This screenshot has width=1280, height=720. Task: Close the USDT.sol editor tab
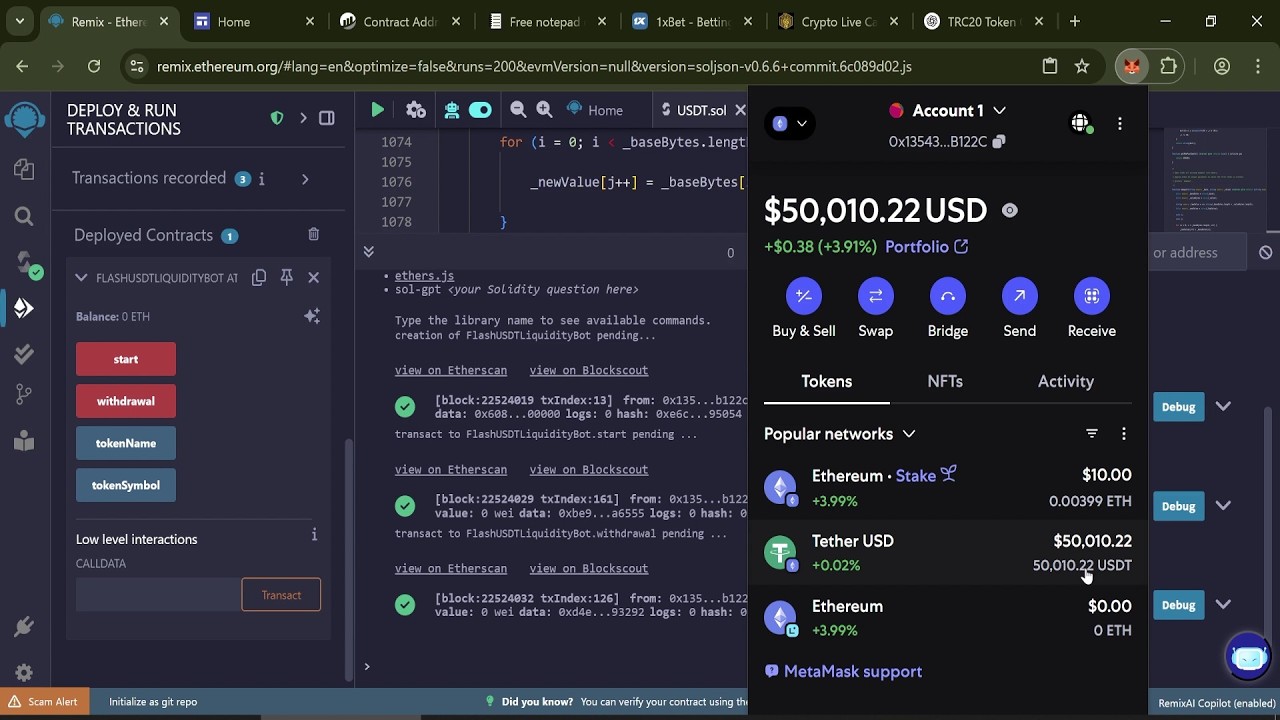coord(740,110)
